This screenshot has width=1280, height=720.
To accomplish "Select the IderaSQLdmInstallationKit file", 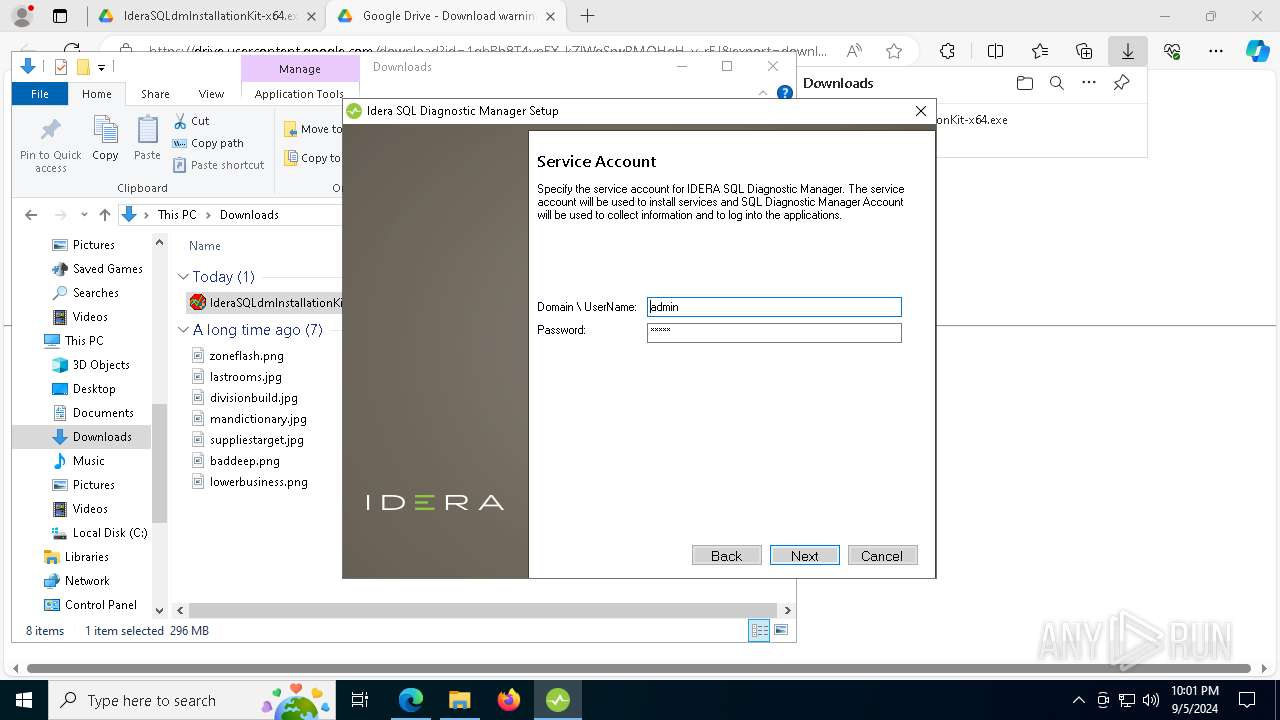I will 265,303.
